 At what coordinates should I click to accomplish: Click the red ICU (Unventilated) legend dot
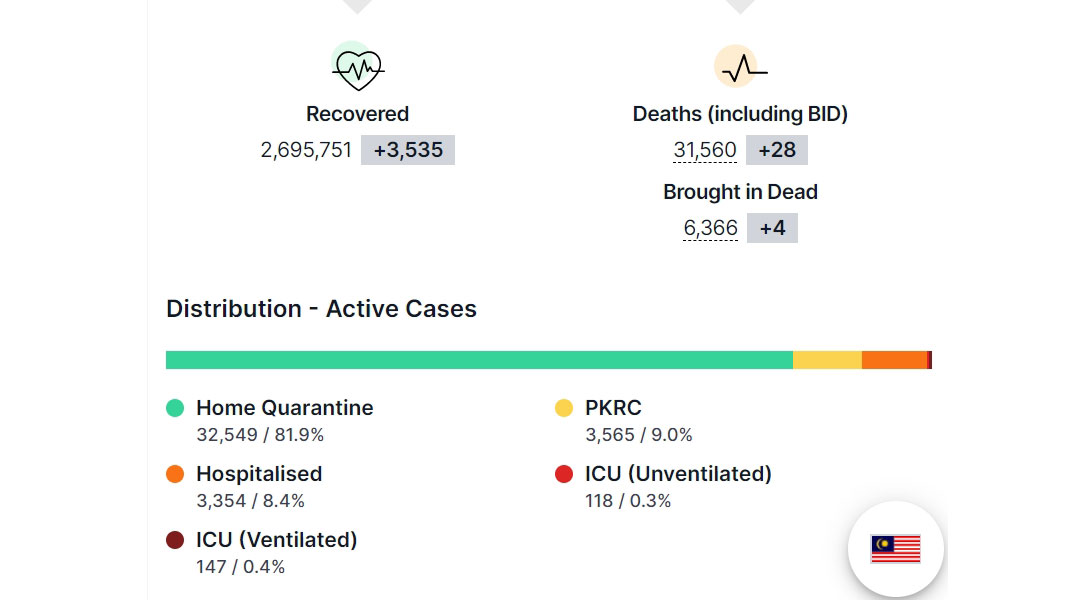(563, 474)
